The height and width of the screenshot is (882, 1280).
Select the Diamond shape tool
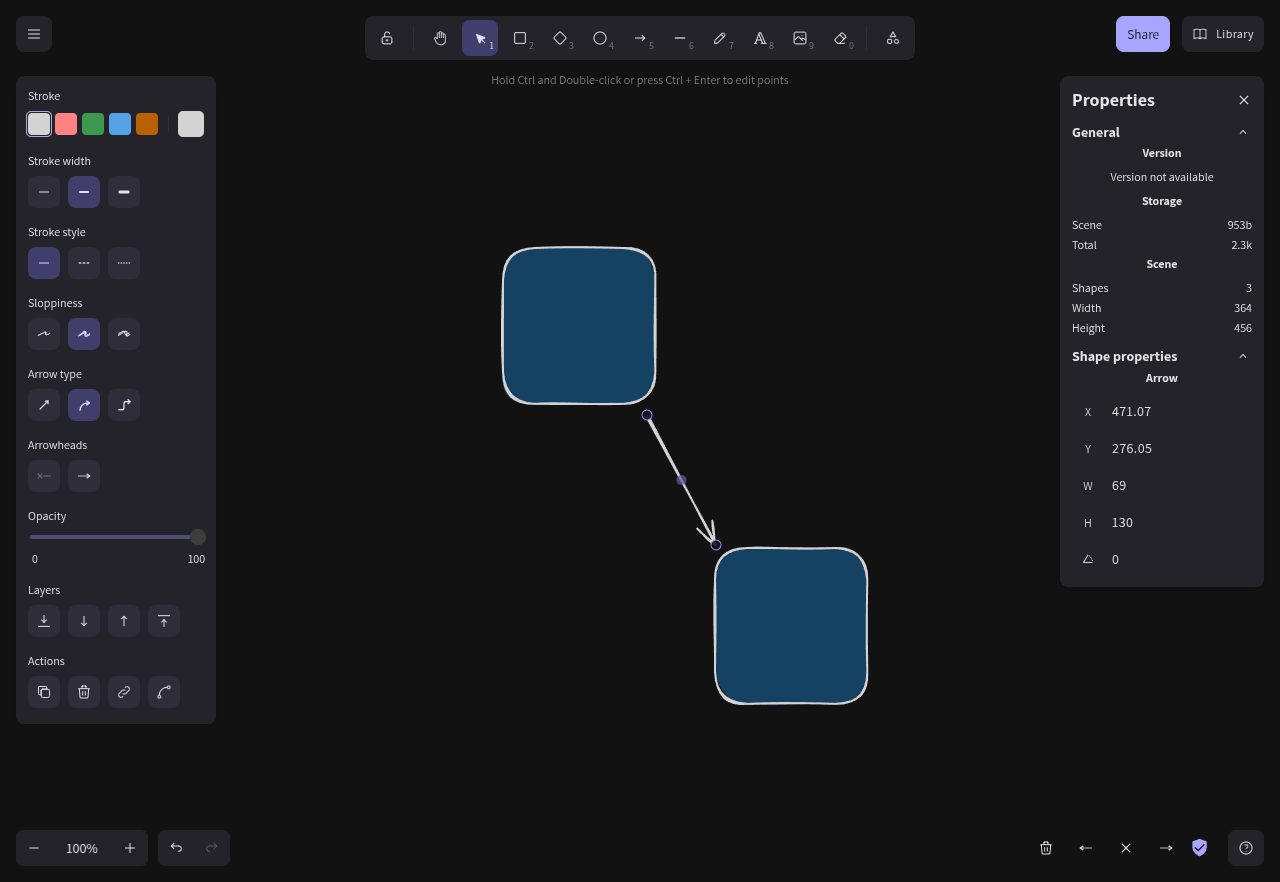pyautogui.click(x=560, y=38)
